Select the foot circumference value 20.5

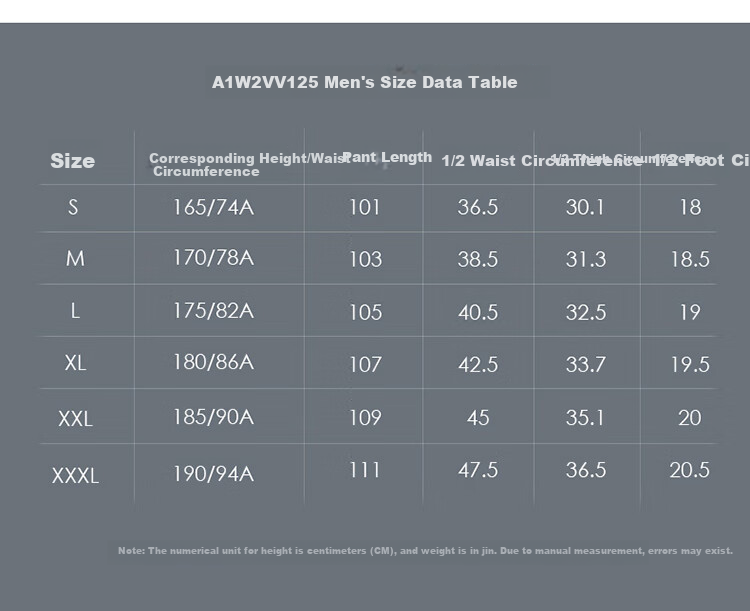[x=689, y=470]
